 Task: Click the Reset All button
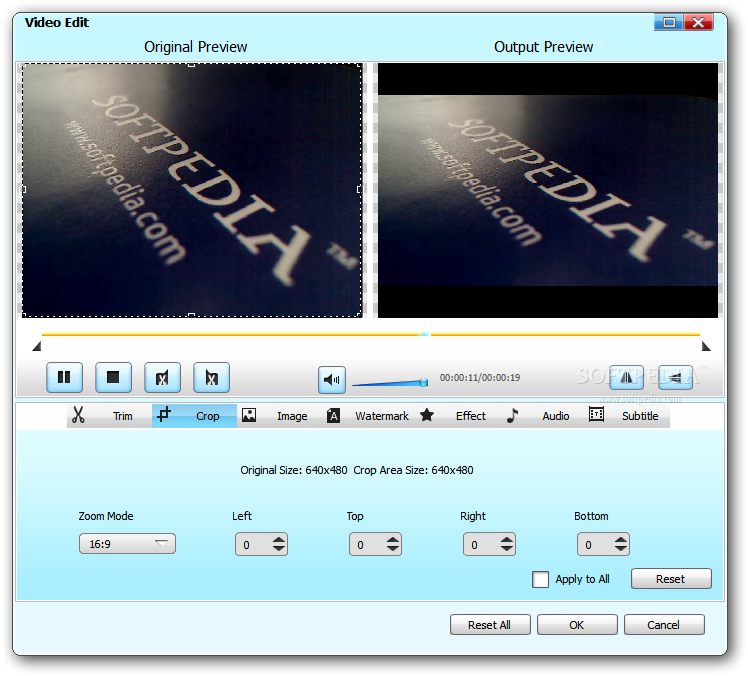(490, 624)
